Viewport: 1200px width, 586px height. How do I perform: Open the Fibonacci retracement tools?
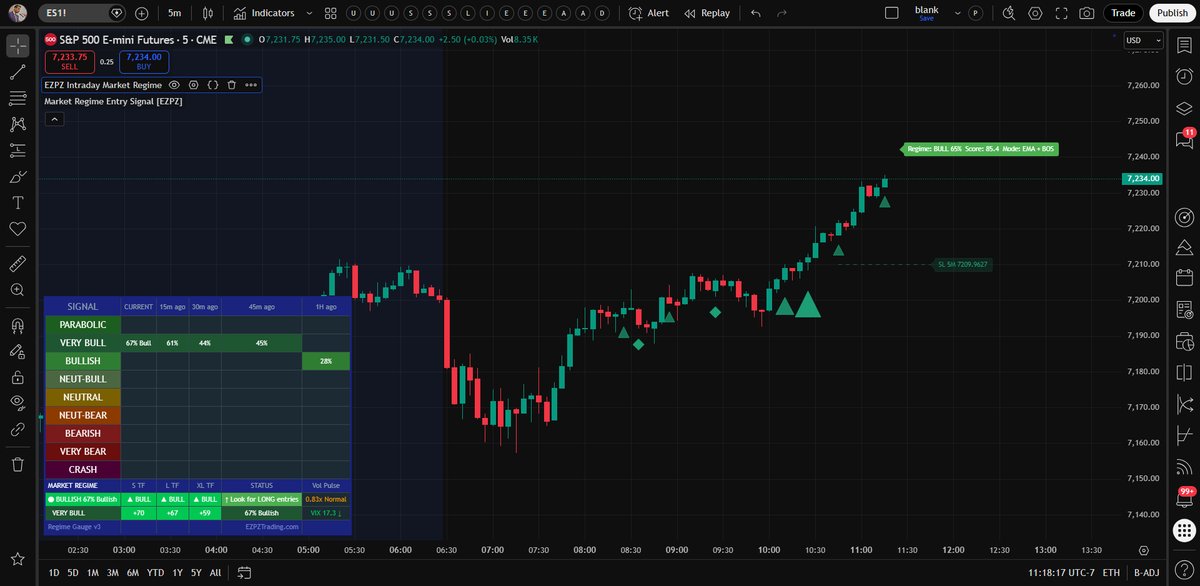(17, 98)
